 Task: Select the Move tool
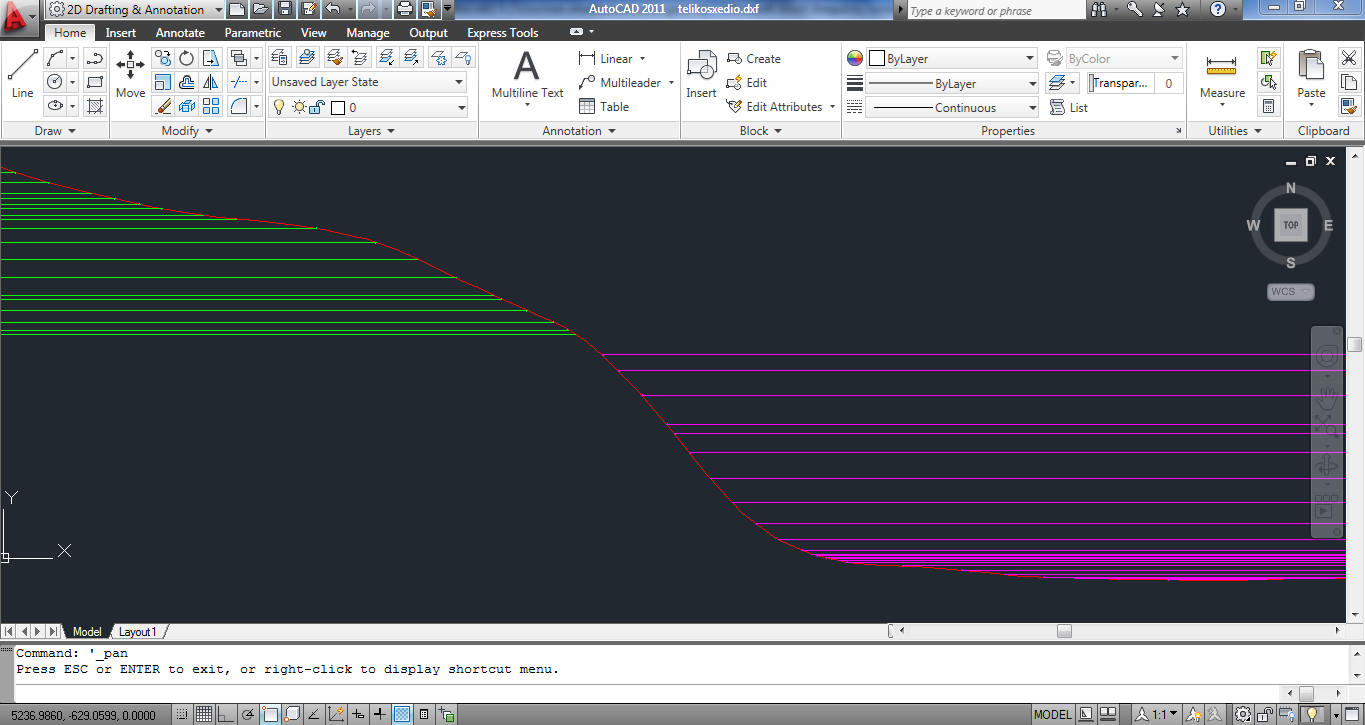tap(130, 74)
